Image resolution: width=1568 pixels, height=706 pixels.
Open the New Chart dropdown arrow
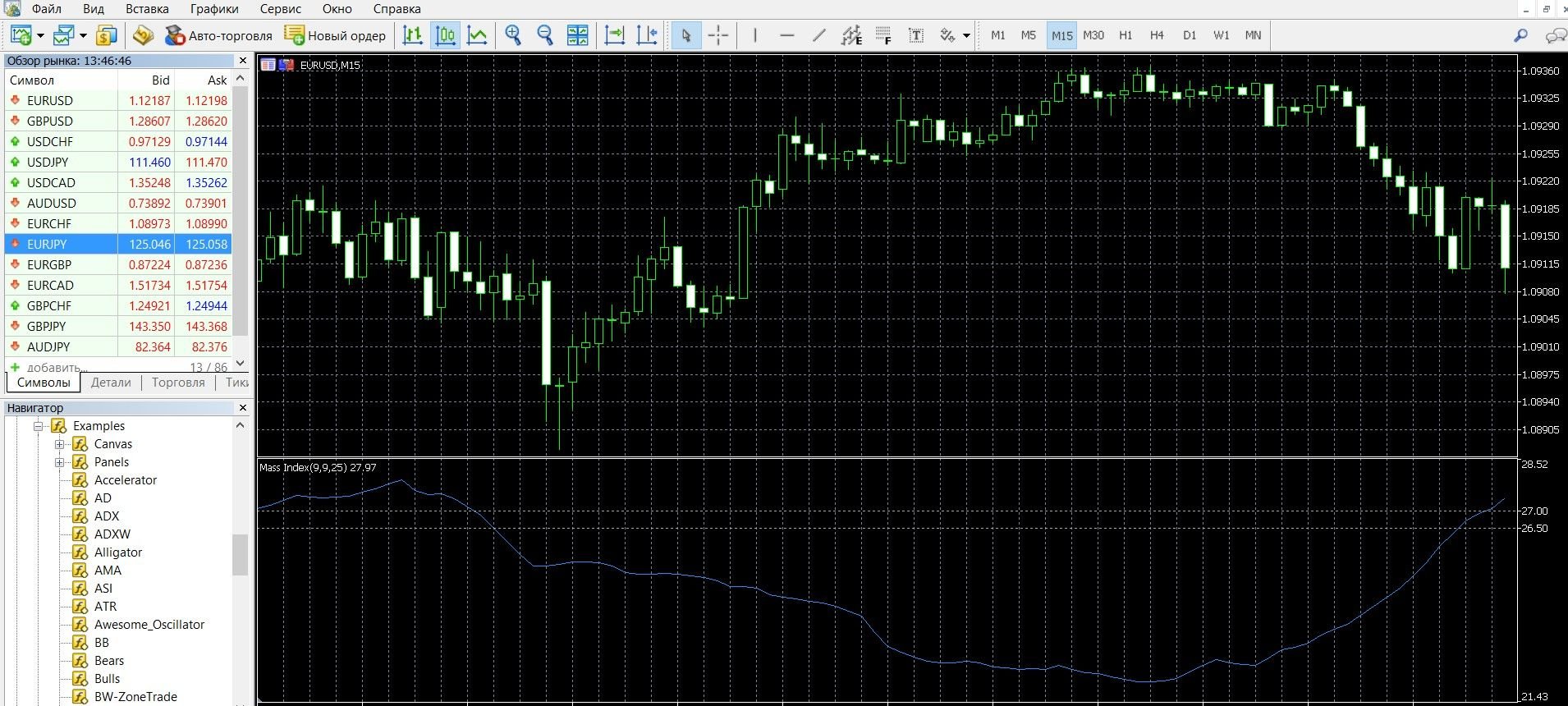[x=40, y=36]
